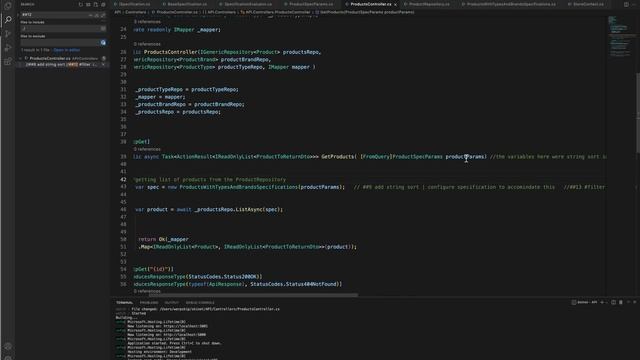This screenshot has height=360, width=640.
Task: Toggle use exclude settings and ignore files
Action: [103, 42]
